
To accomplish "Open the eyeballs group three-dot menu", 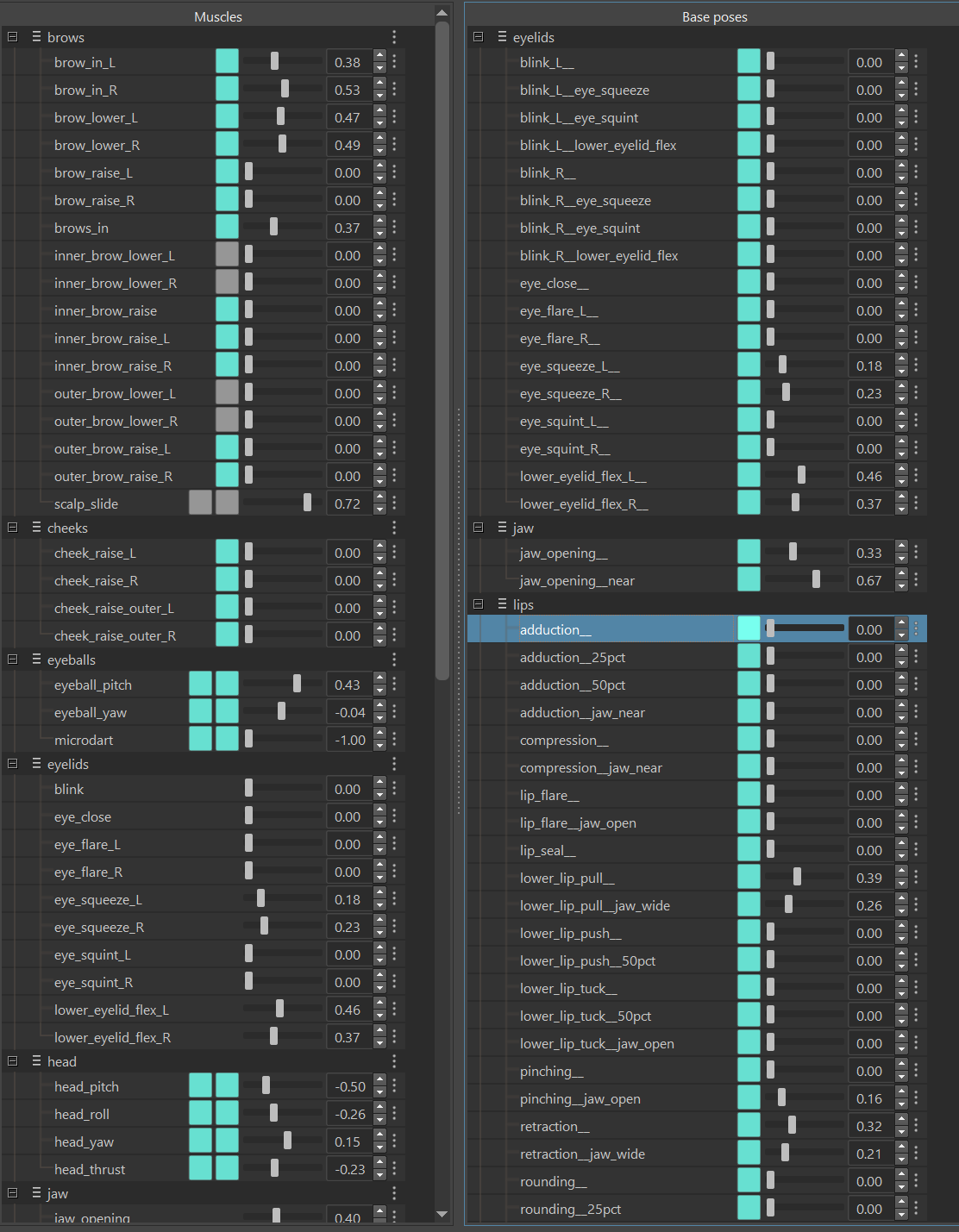I will [394, 660].
